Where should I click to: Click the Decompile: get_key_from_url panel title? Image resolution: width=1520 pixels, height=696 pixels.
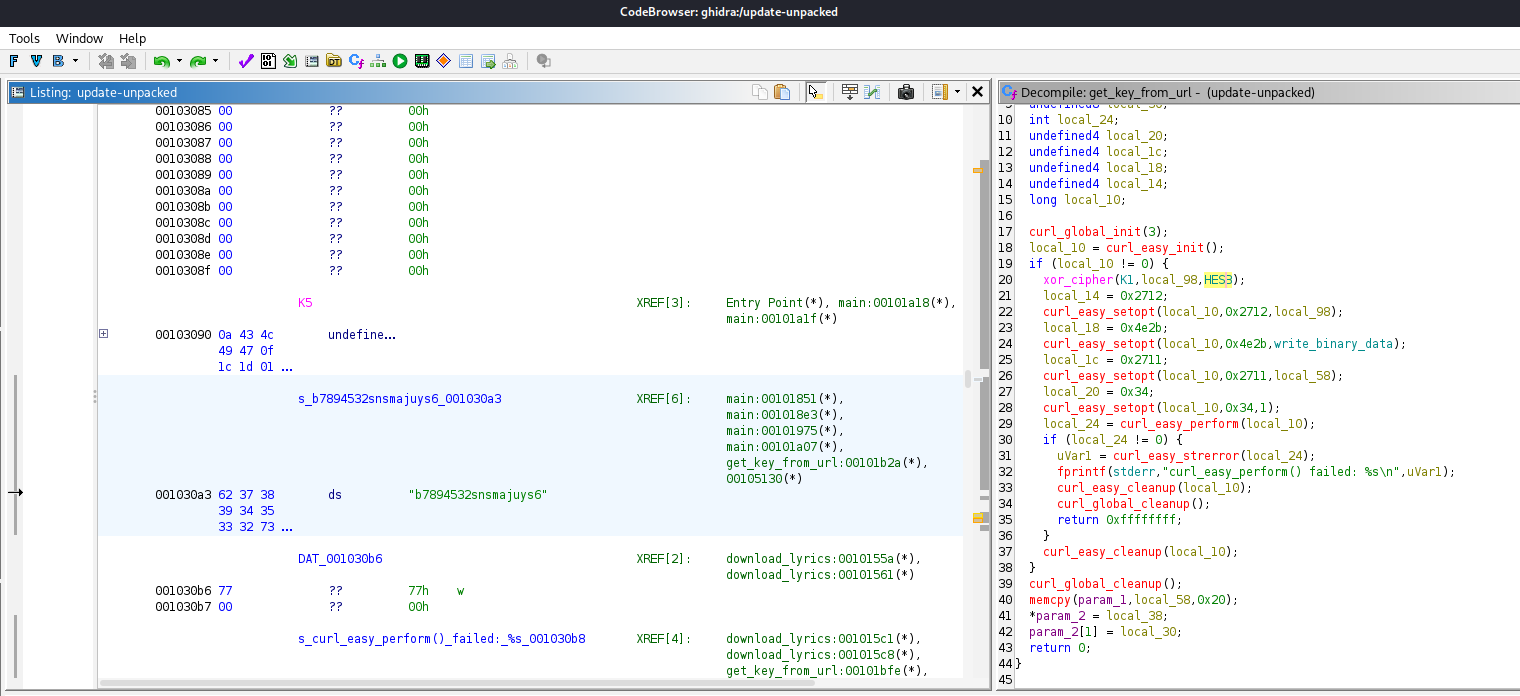(x=1168, y=92)
